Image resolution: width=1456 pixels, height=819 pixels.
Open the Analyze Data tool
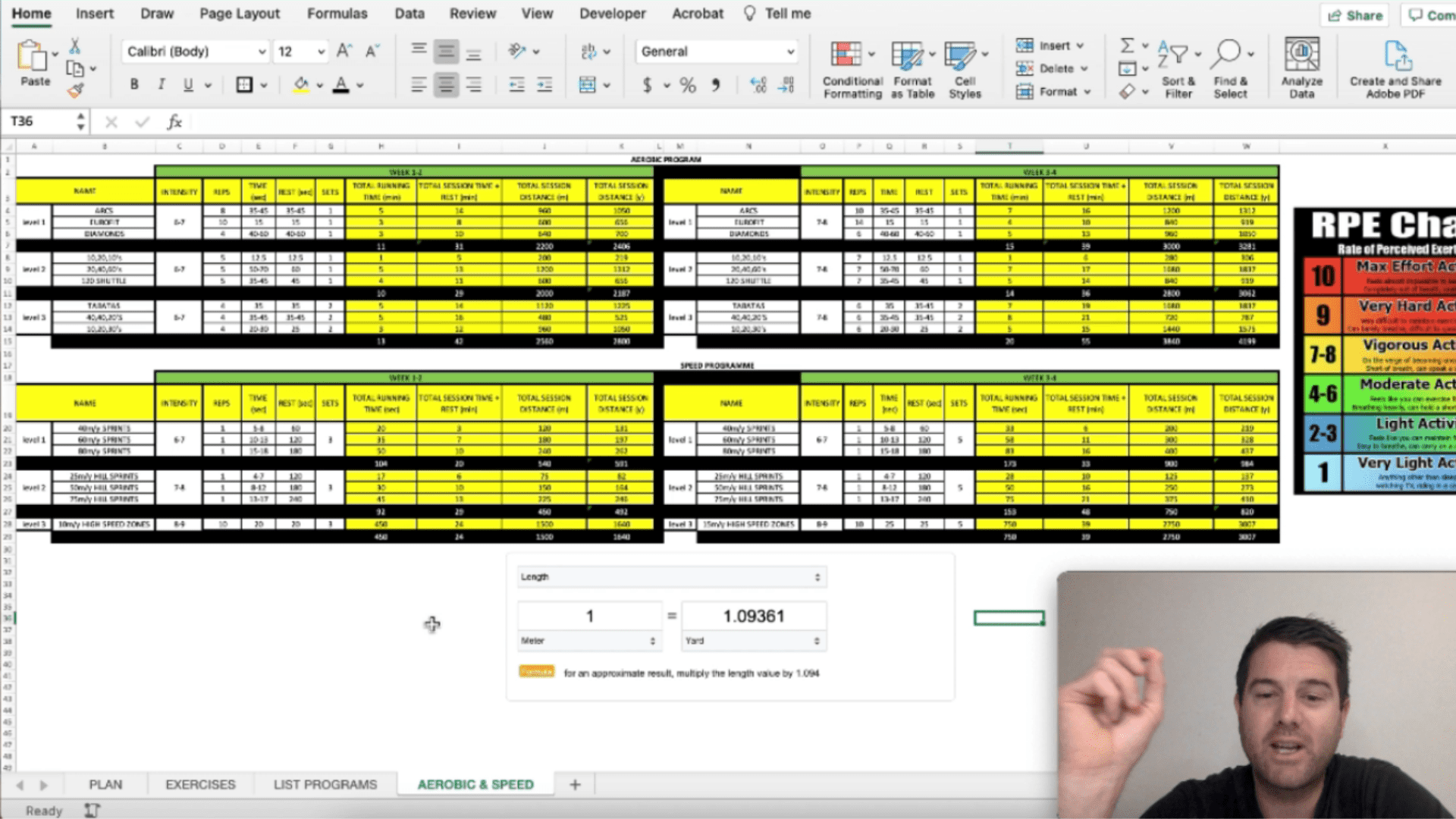[x=1301, y=55]
